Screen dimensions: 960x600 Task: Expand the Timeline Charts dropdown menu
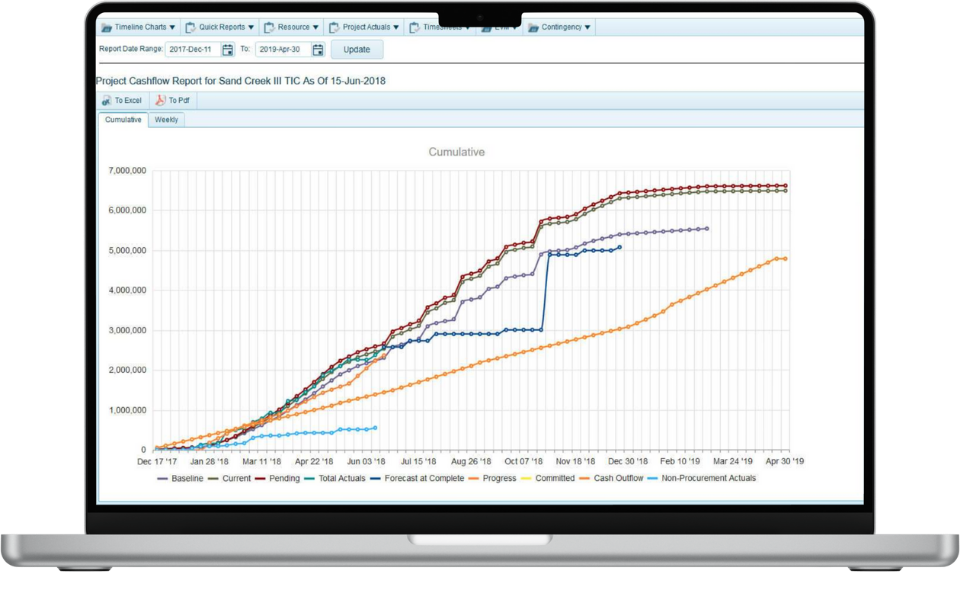172,27
